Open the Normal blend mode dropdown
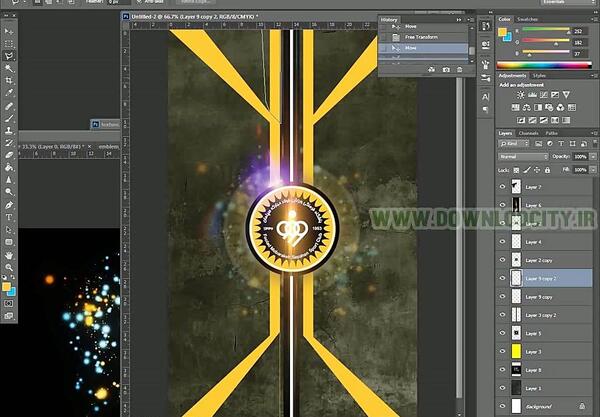The image size is (600, 417). [523, 156]
